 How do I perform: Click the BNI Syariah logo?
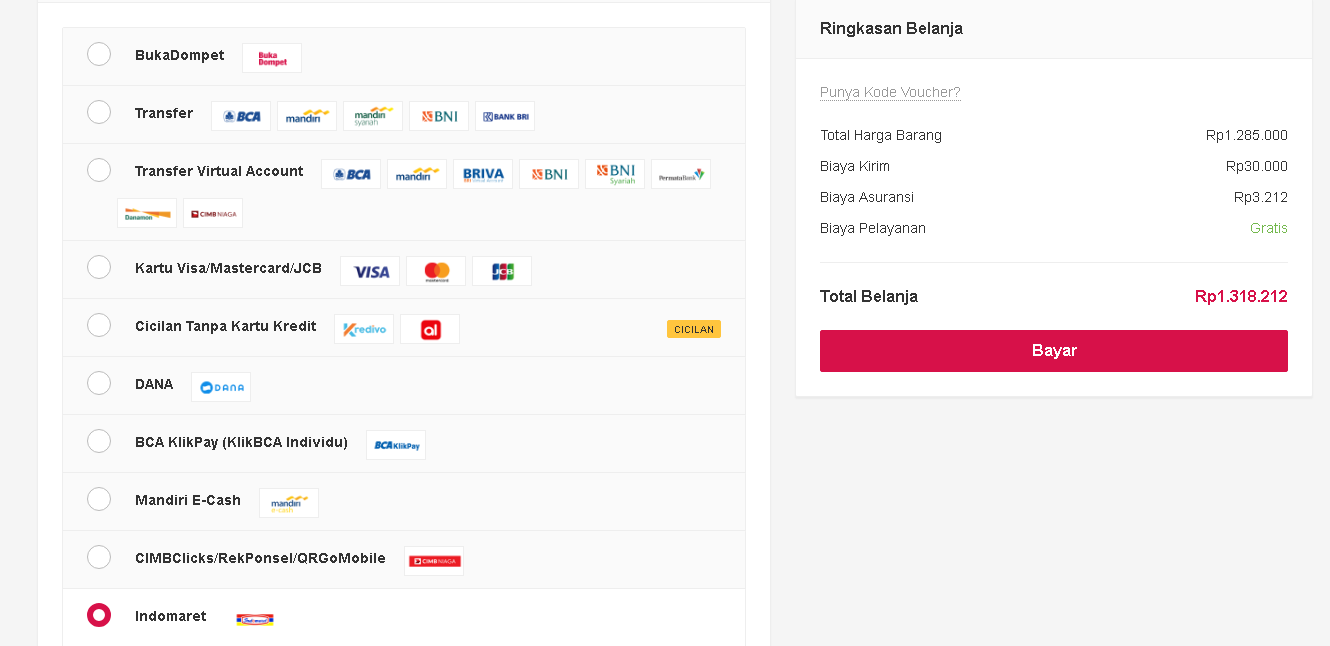coord(615,174)
